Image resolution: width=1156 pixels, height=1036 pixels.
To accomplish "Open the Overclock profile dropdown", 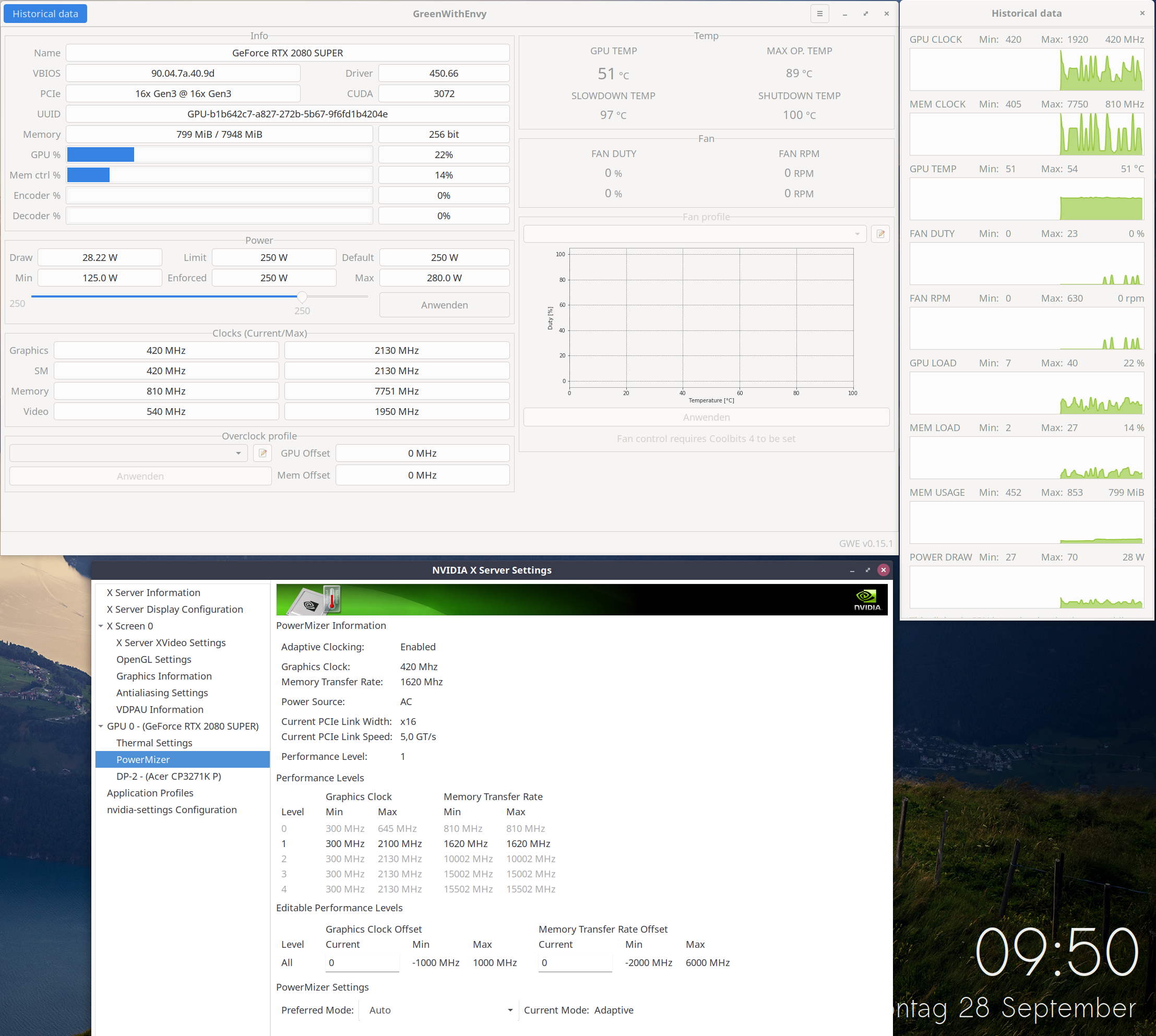I will point(128,453).
